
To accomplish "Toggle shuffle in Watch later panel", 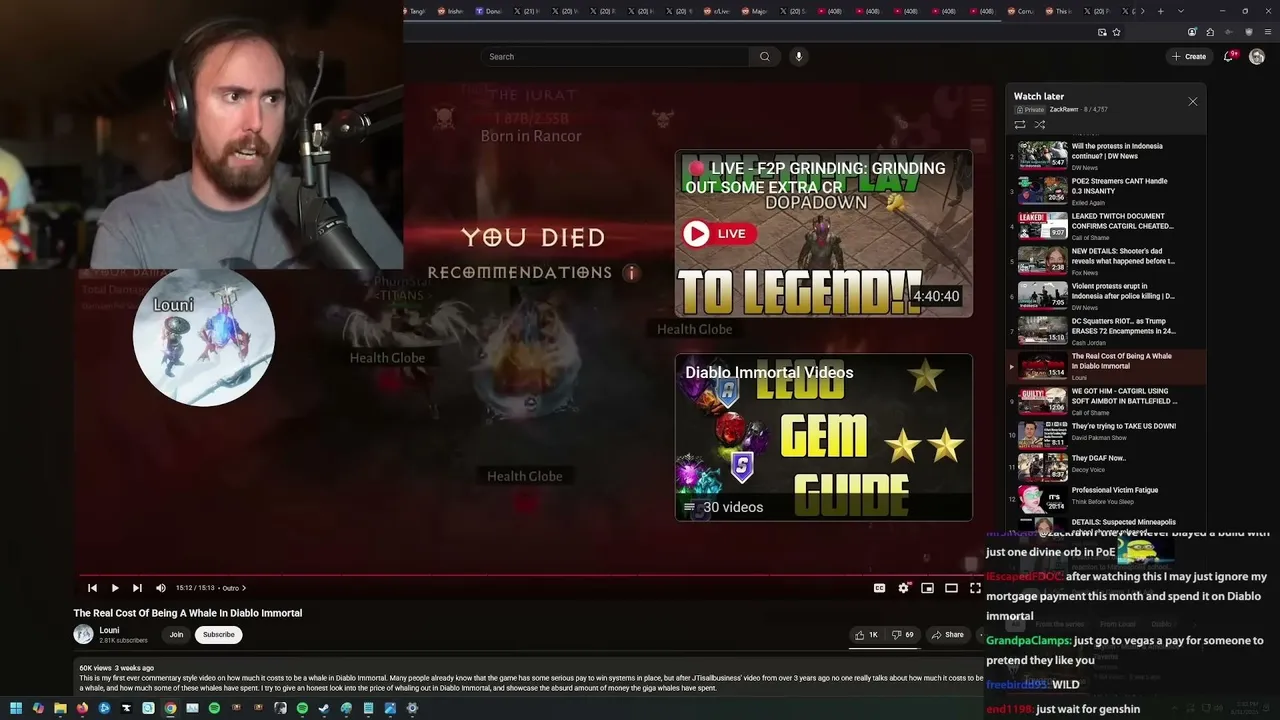I will 1040,125.
